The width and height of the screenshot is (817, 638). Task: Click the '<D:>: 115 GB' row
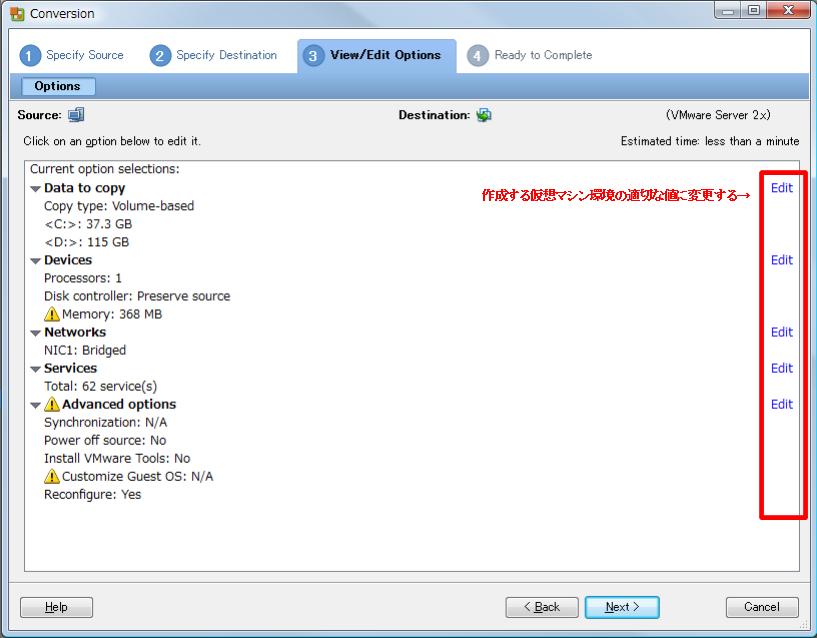(x=86, y=242)
